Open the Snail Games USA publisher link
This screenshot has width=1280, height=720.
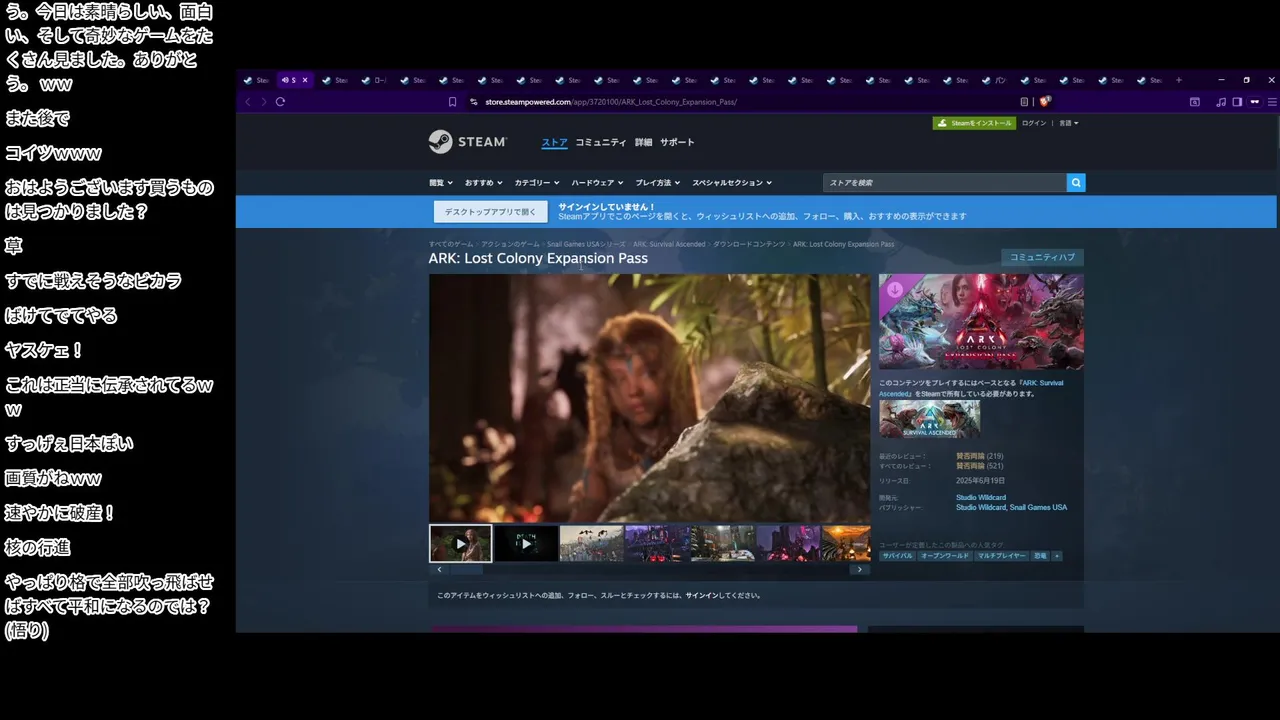click(1038, 508)
